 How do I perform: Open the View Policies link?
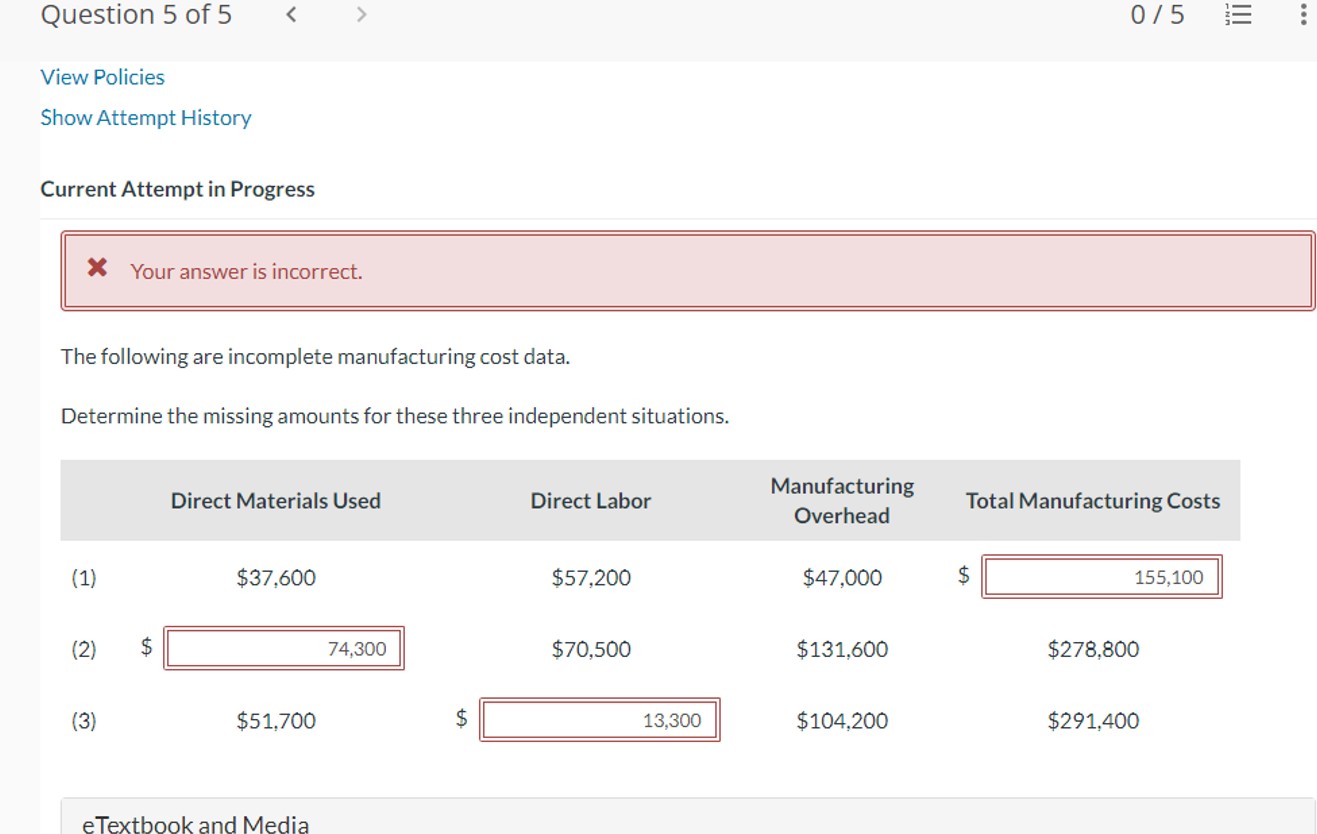click(101, 77)
